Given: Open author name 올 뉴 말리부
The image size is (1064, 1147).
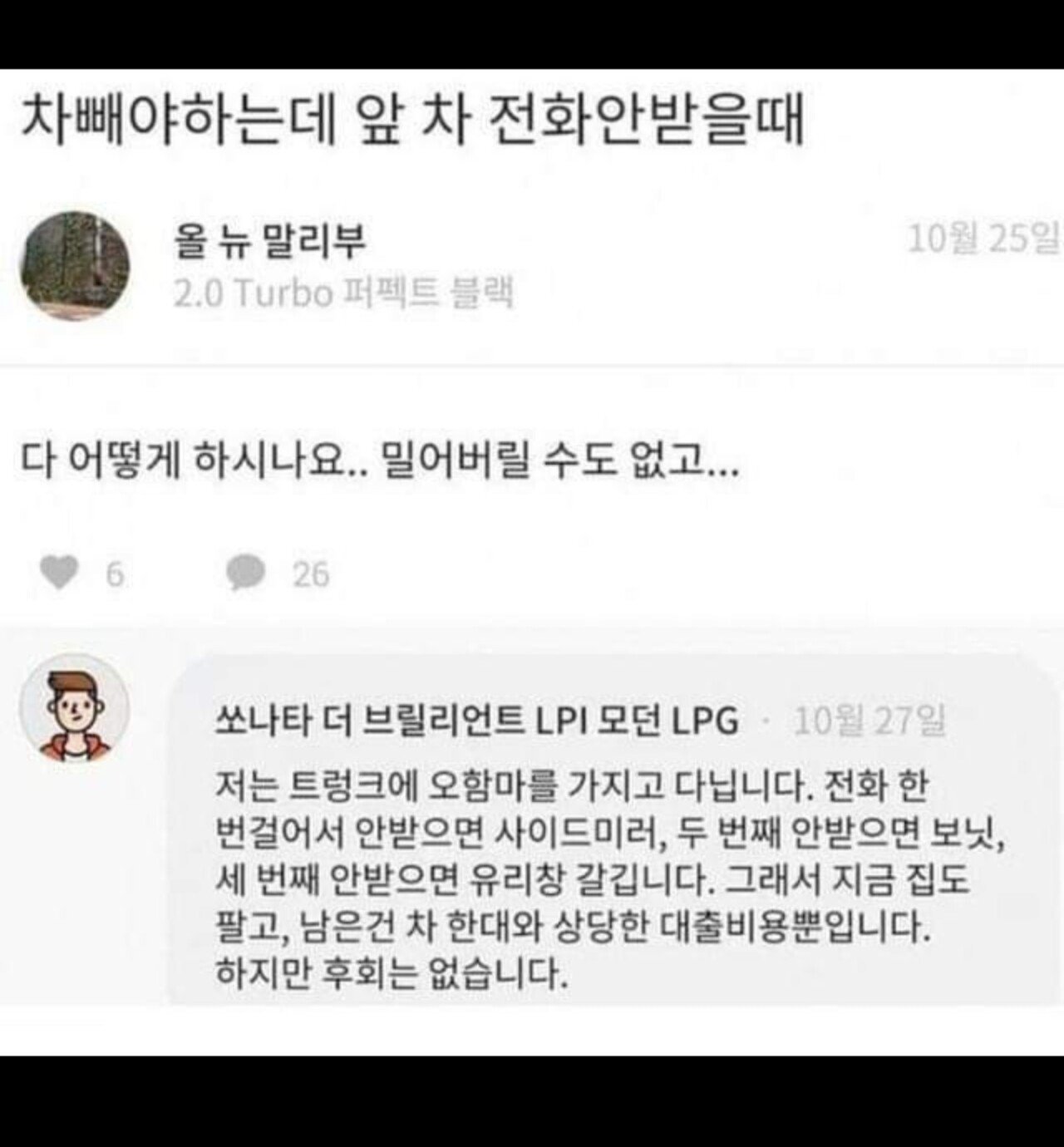Looking at the screenshot, I should click(x=270, y=242).
